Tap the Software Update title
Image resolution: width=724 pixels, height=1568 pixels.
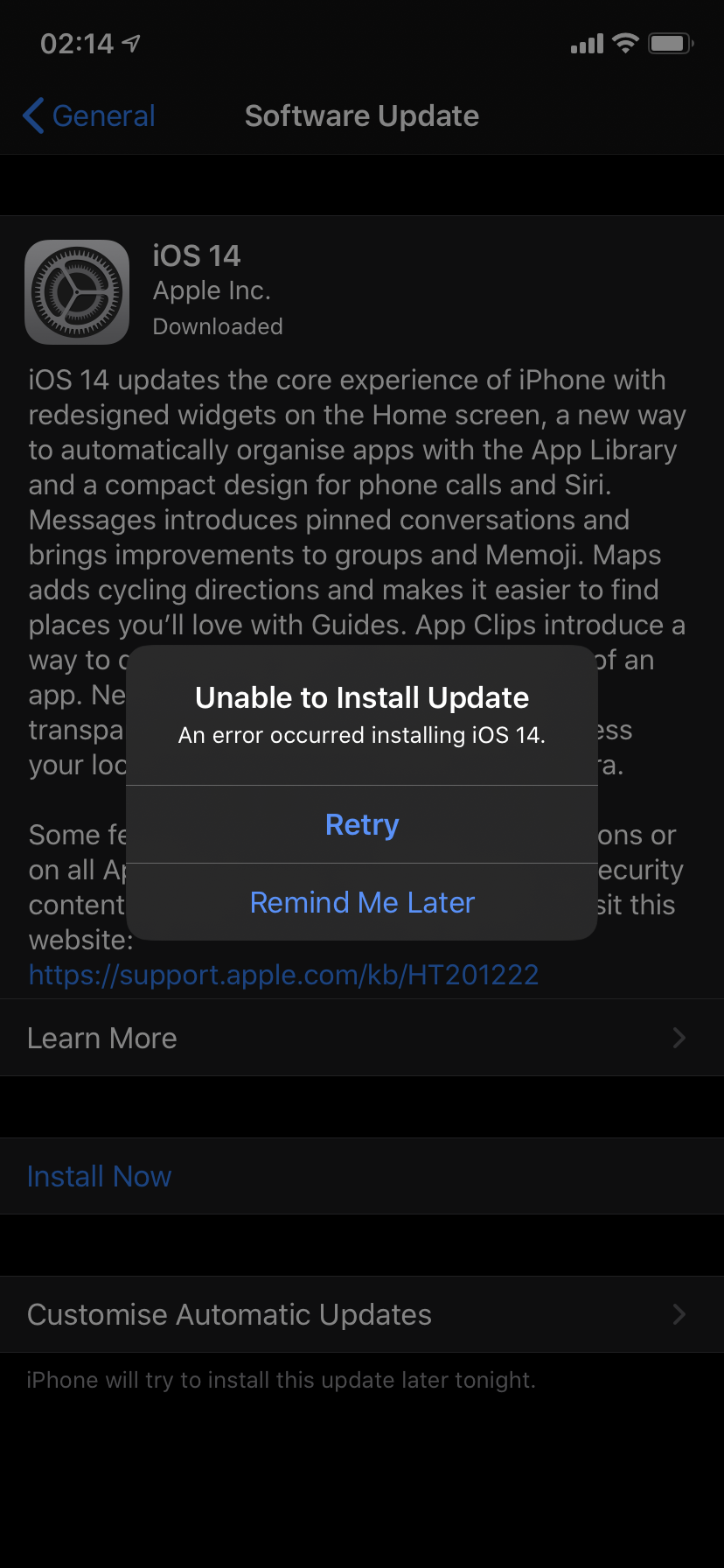tap(362, 116)
